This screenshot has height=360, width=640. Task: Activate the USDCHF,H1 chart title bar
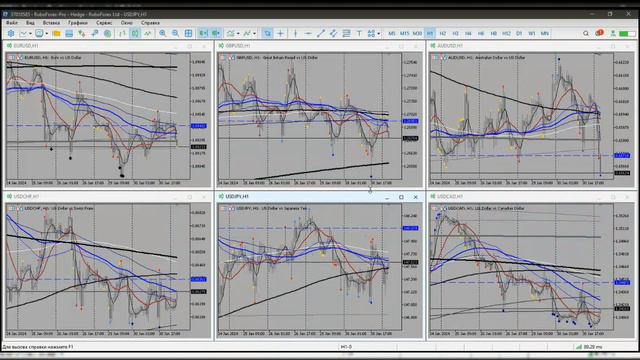click(107, 196)
